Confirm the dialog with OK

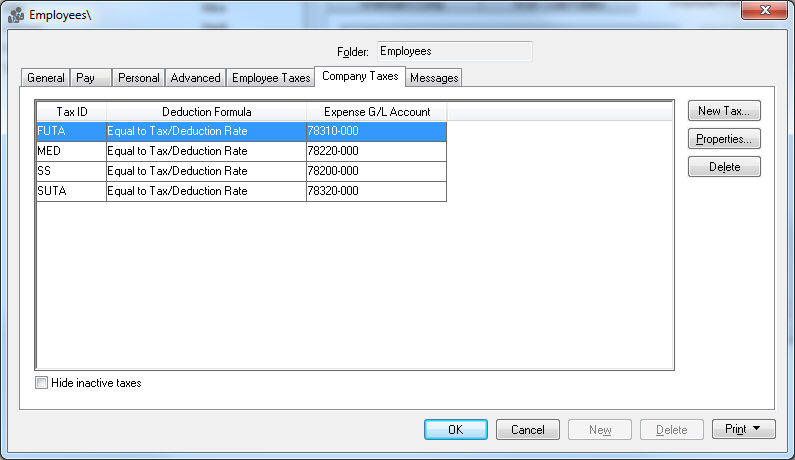pyautogui.click(x=455, y=430)
